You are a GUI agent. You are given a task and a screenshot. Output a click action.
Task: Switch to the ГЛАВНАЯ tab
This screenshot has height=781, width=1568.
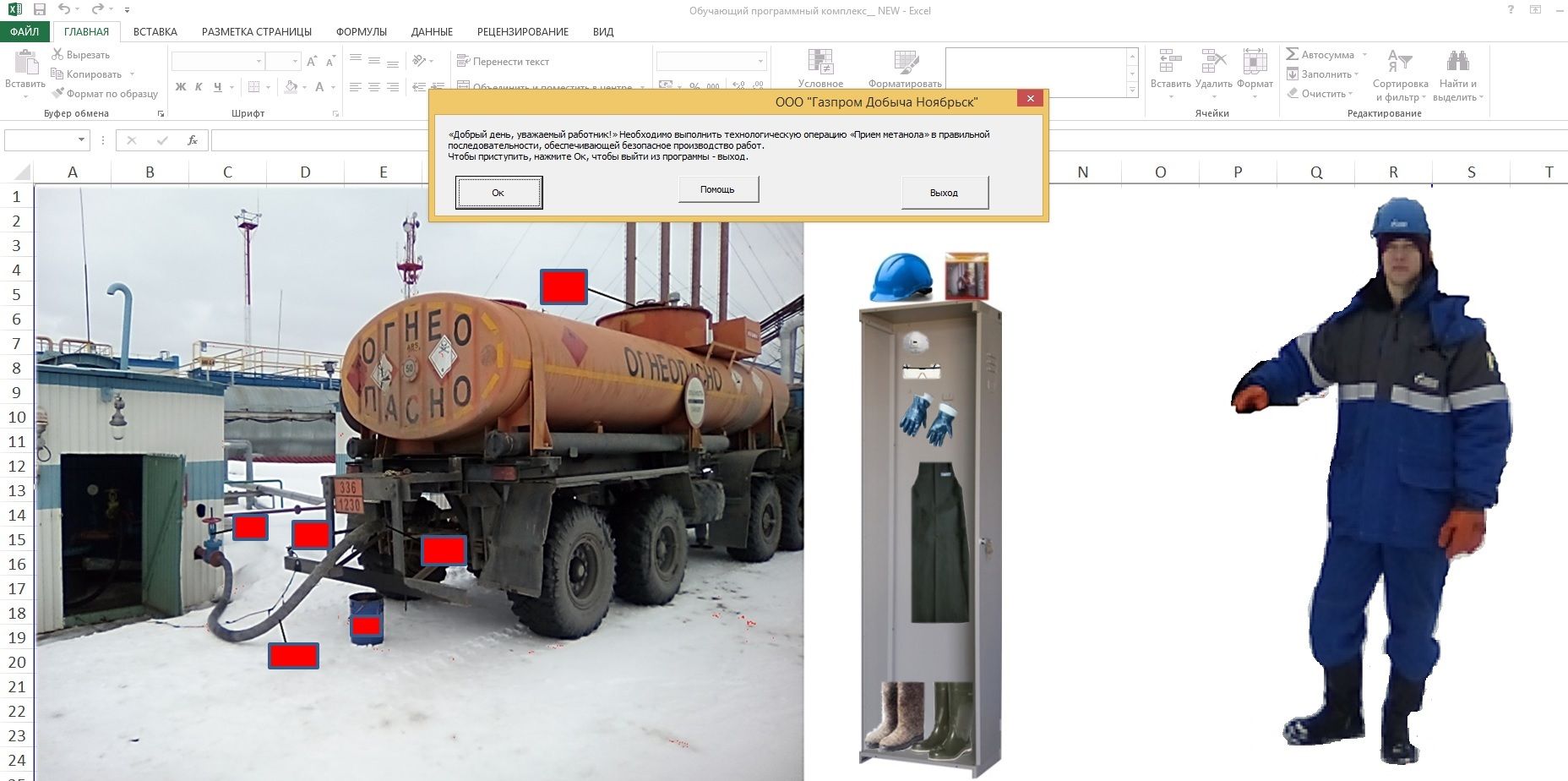(86, 31)
